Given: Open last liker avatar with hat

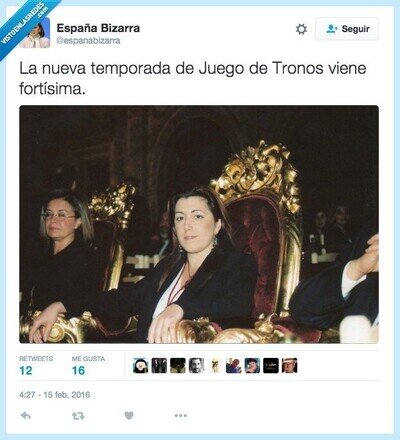Looking at the screenshot, I should pos(289,366).
